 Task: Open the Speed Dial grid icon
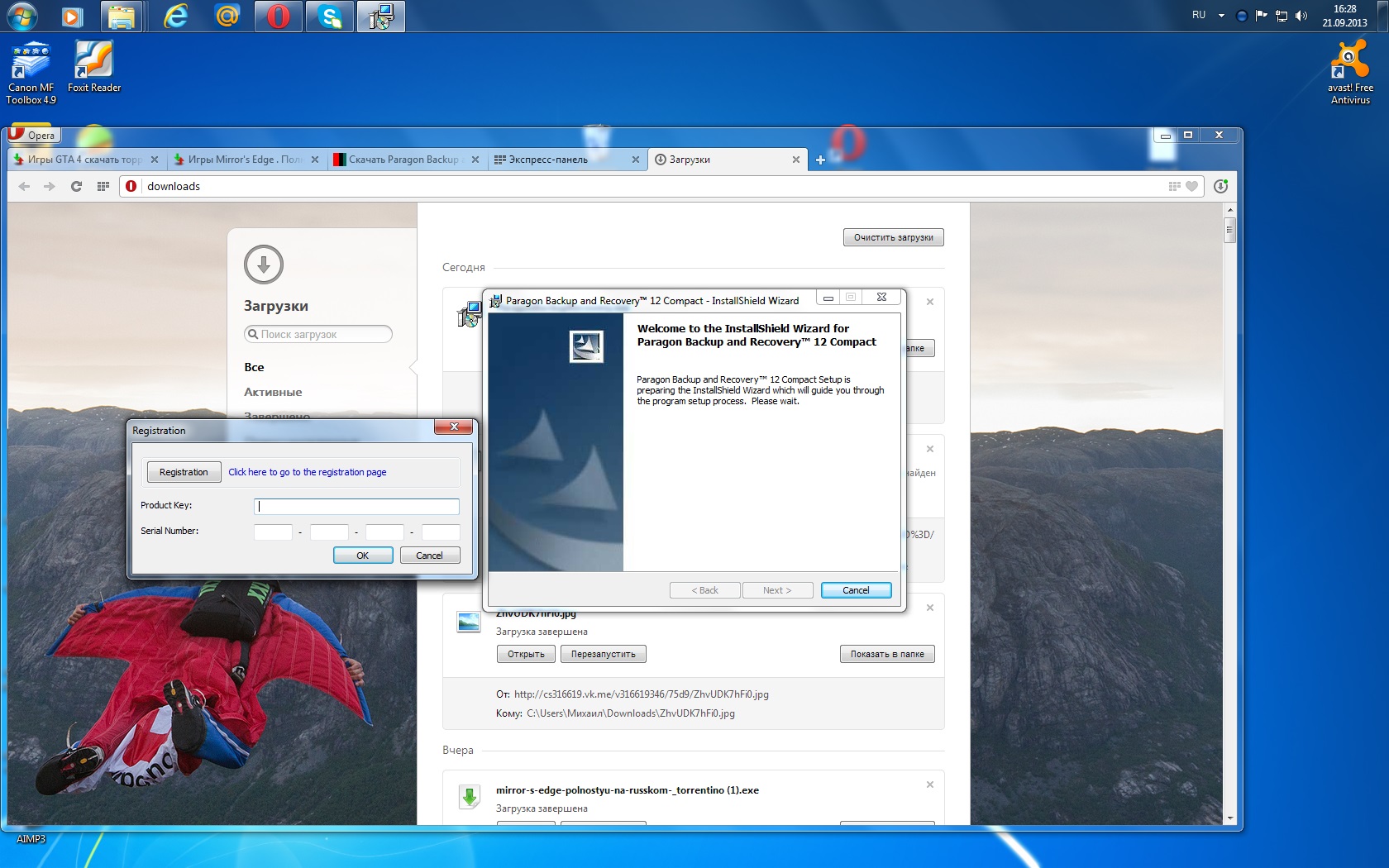[103, 186]
